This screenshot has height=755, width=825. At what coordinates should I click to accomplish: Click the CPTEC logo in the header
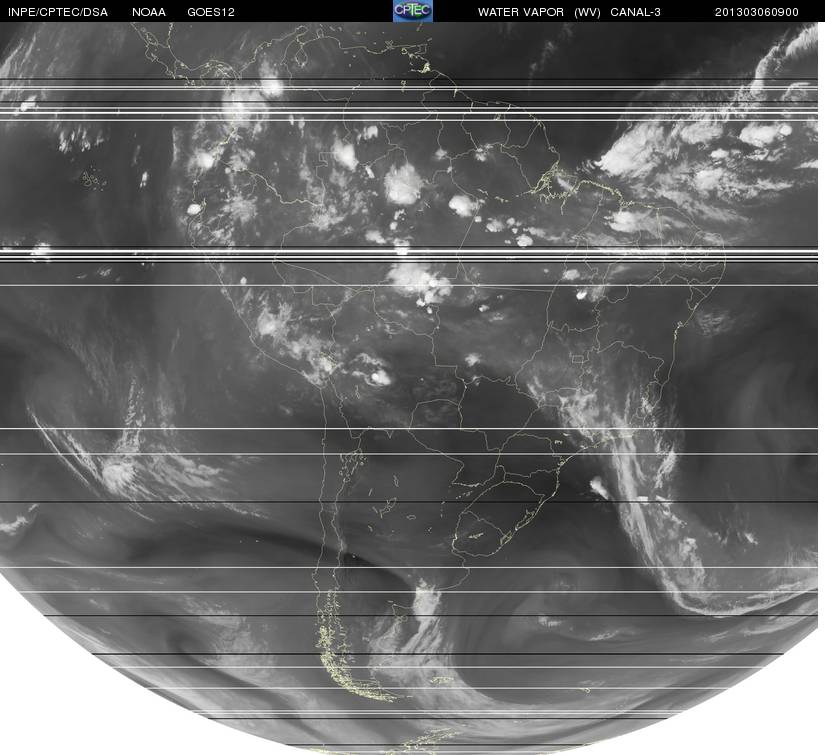tap(412, 11)
